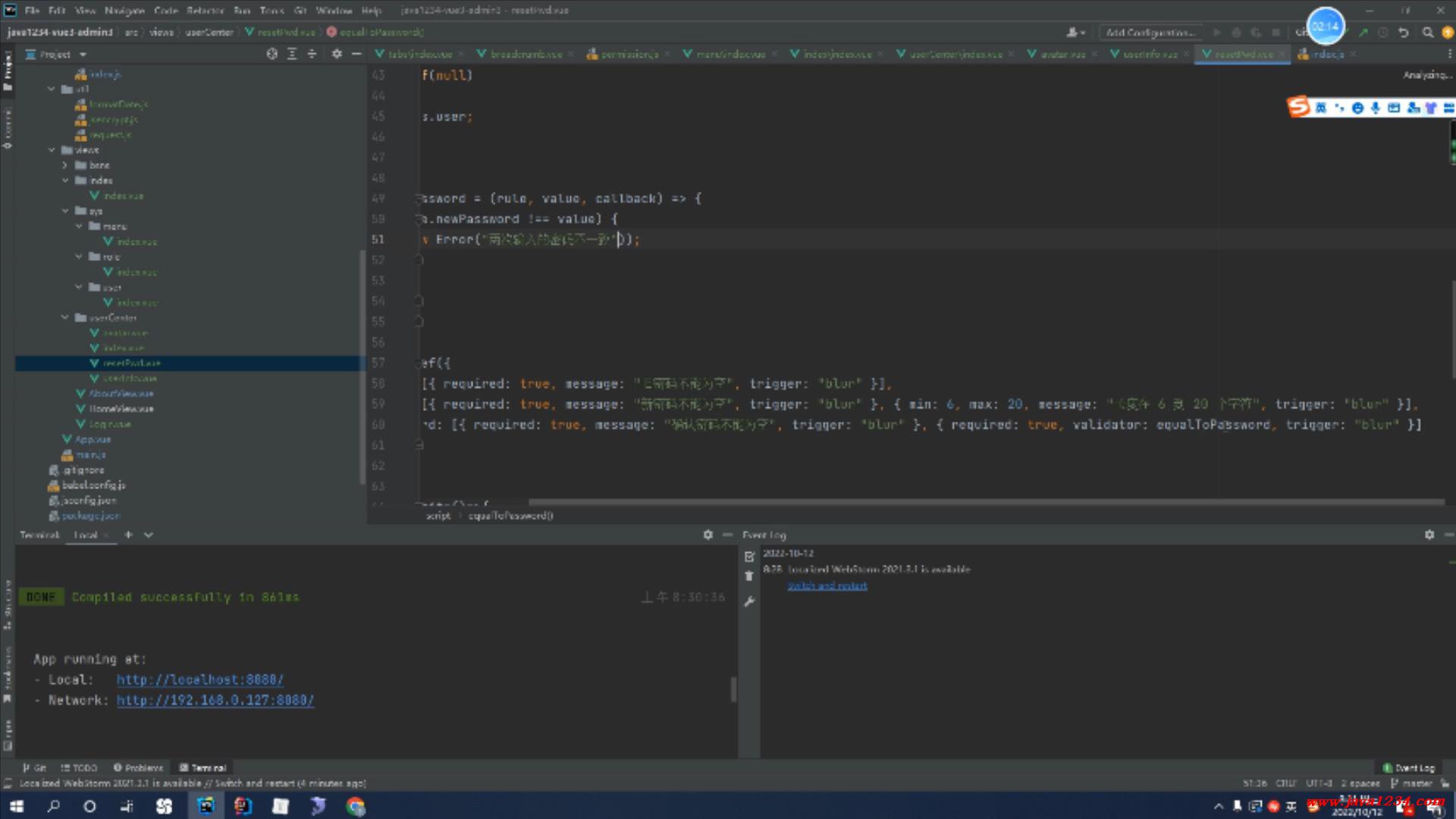Click the Stop square icon in top toolbar
Screen dimensions: 1456x819
click(1276, 33)
